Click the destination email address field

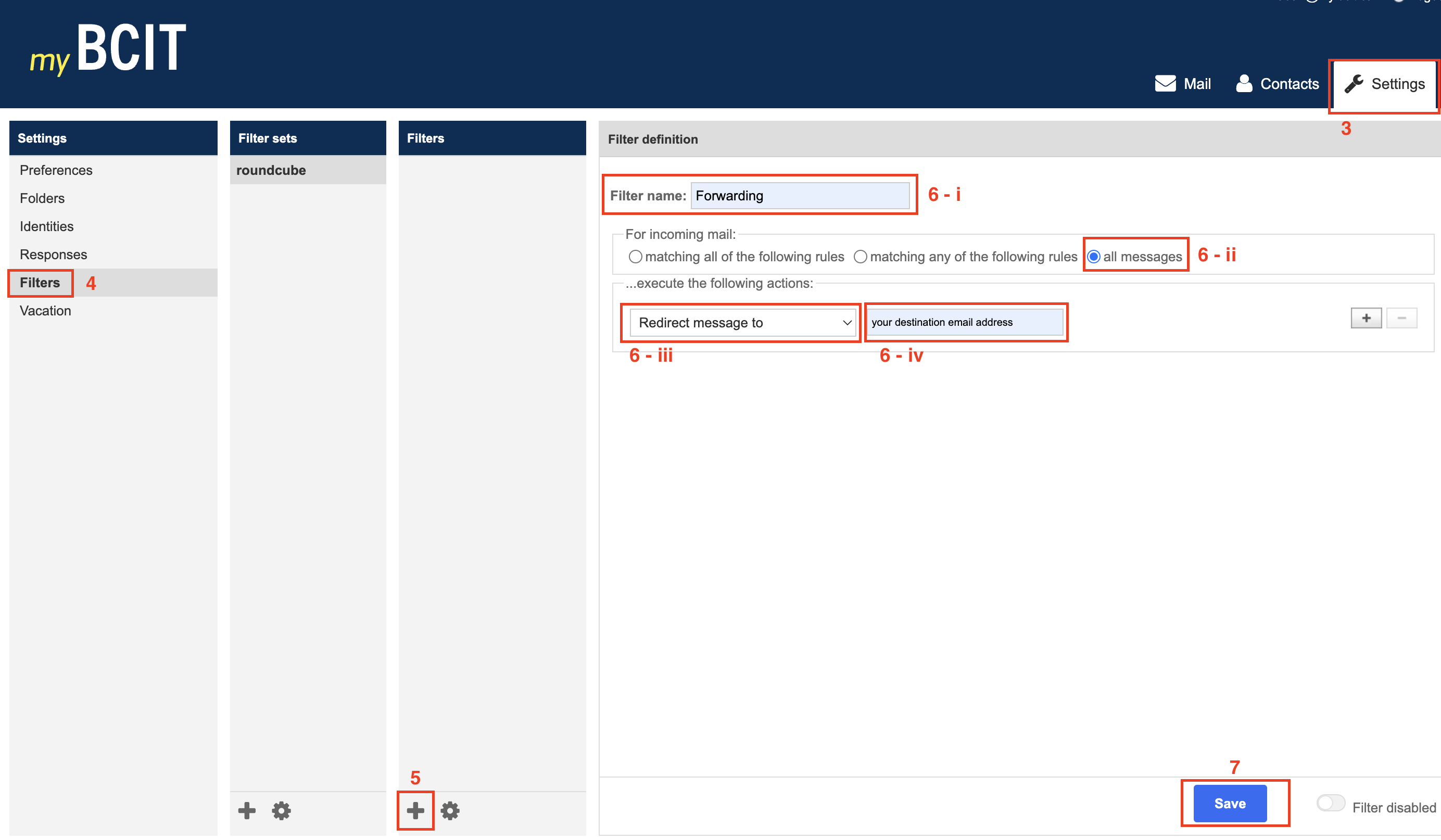[964, 322]
